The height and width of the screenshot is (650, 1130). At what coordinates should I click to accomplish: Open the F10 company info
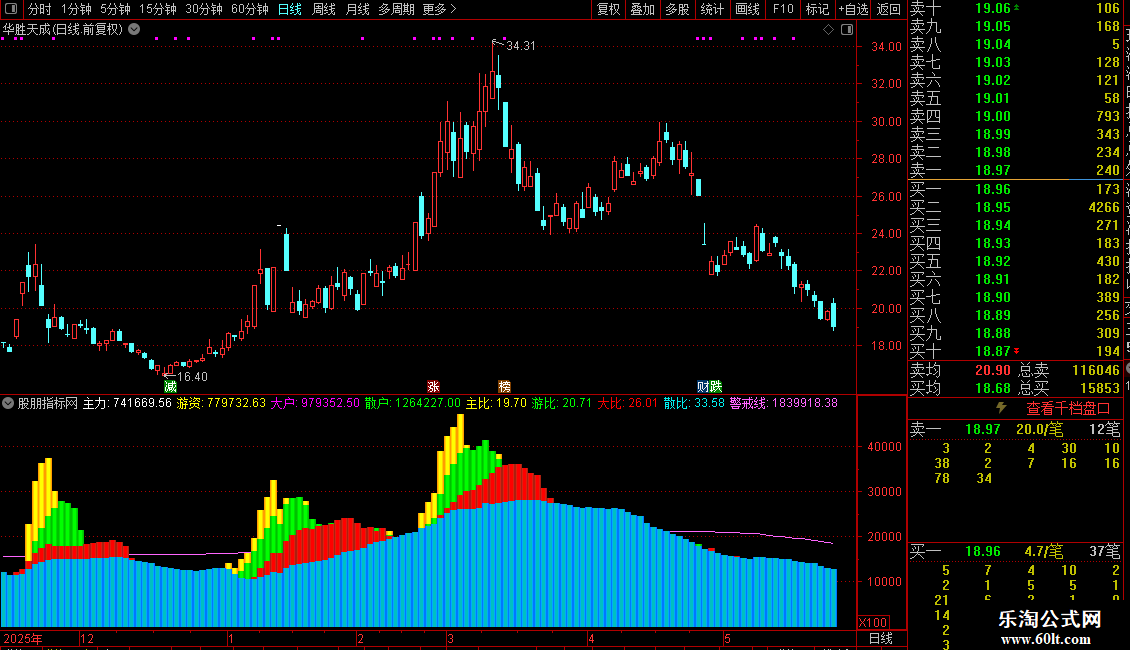point(783,9)
